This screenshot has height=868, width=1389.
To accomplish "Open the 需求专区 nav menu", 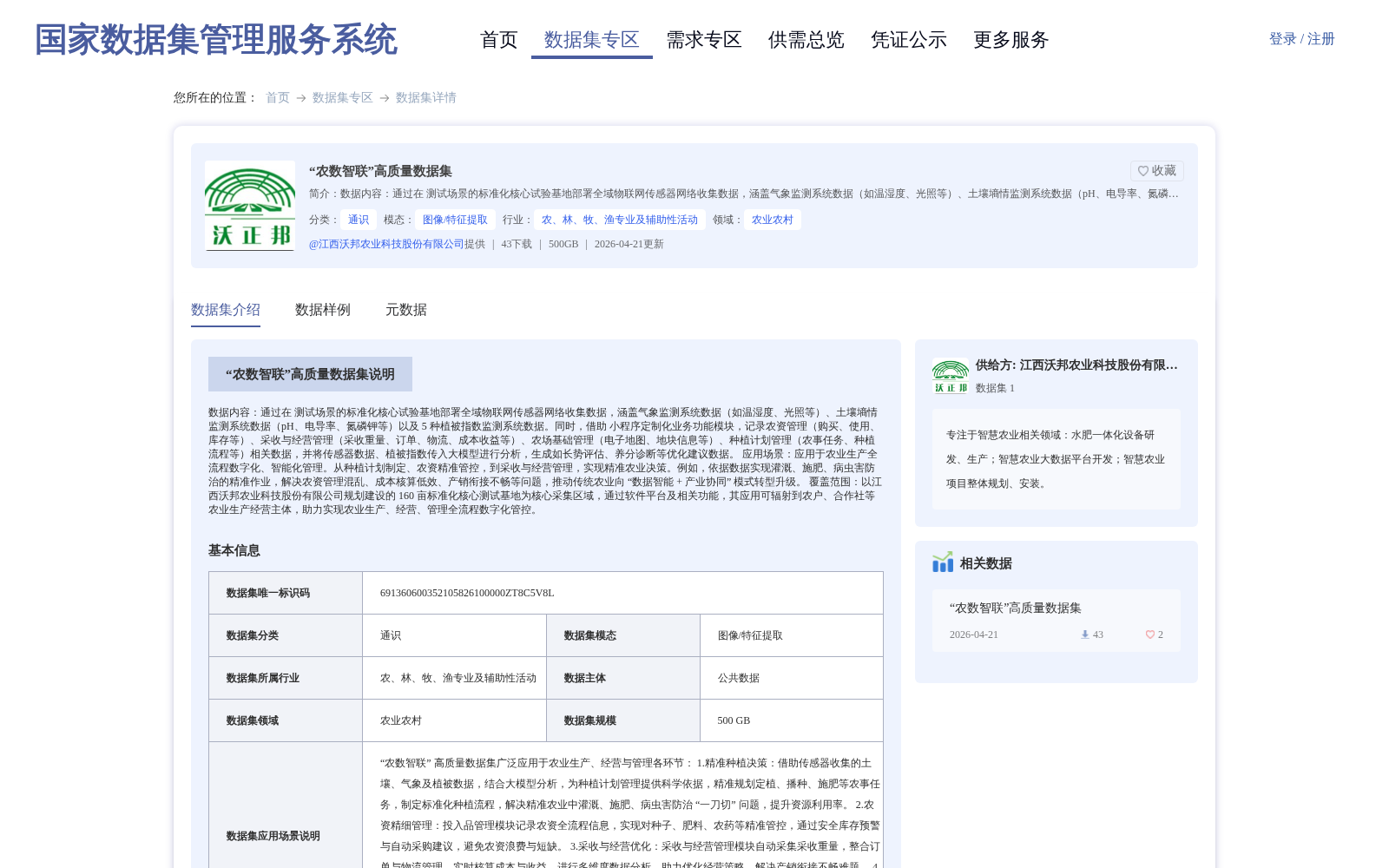I will coord(704,40).
